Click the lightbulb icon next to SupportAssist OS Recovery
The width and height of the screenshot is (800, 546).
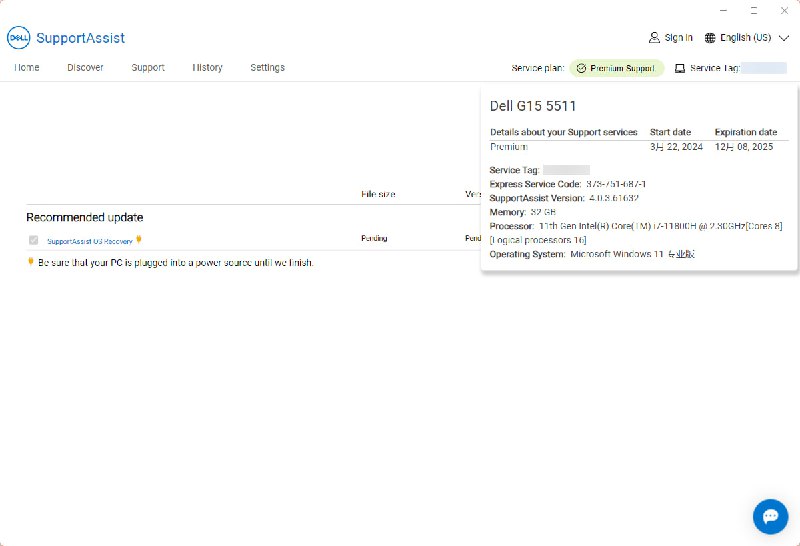pyautogui.click(x=139, y=240)
